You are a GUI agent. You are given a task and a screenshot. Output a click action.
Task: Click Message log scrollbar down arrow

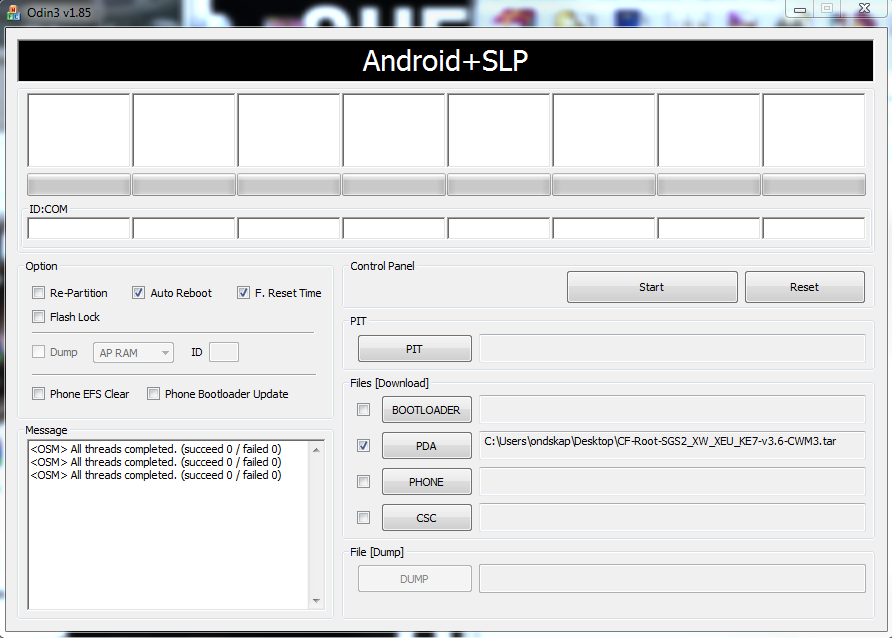[x=316, y=601]
